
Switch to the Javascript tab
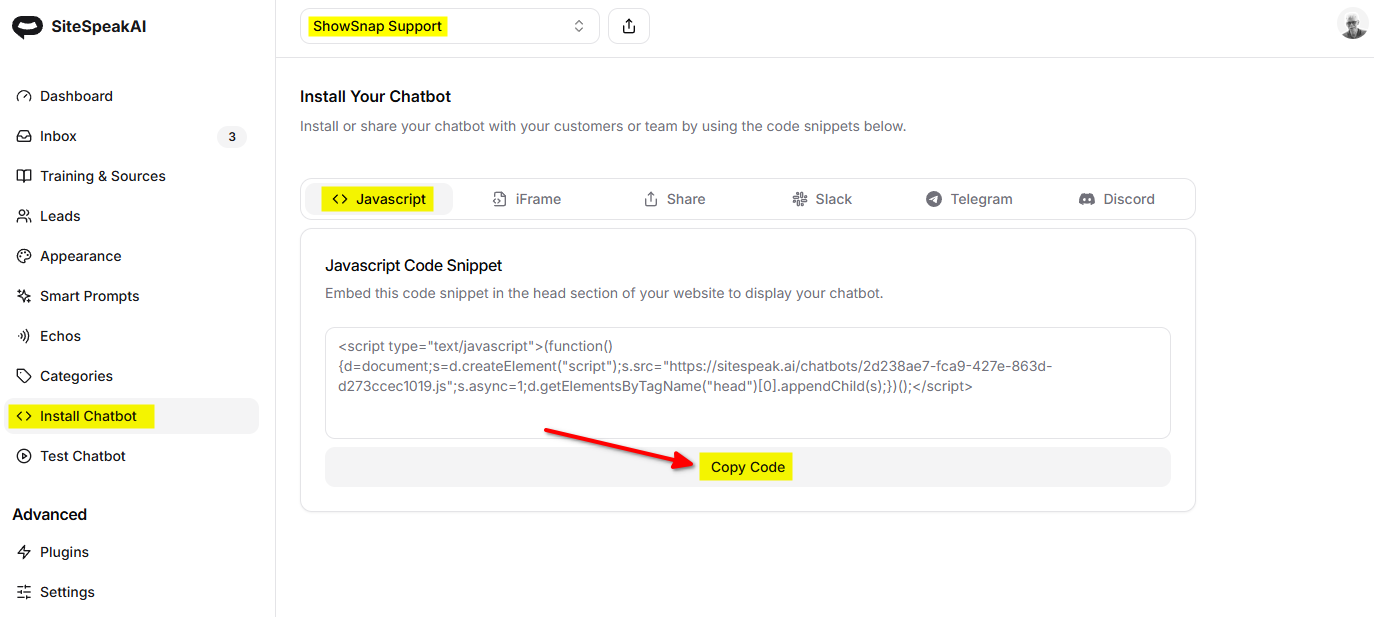click(379, 199)
